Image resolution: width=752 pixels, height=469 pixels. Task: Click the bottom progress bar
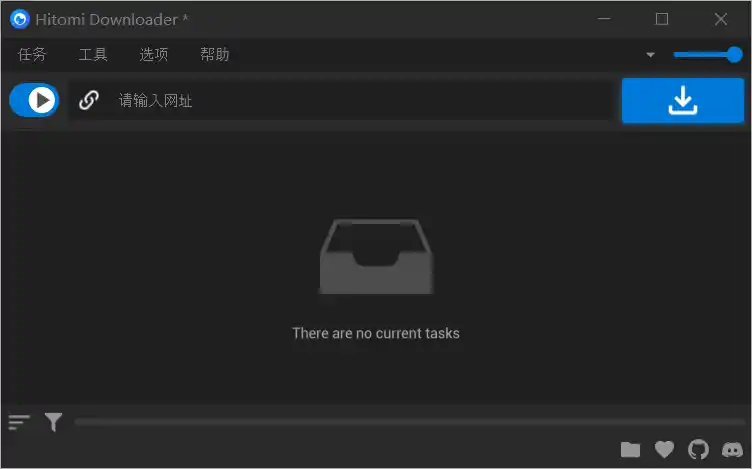[409, 422]
